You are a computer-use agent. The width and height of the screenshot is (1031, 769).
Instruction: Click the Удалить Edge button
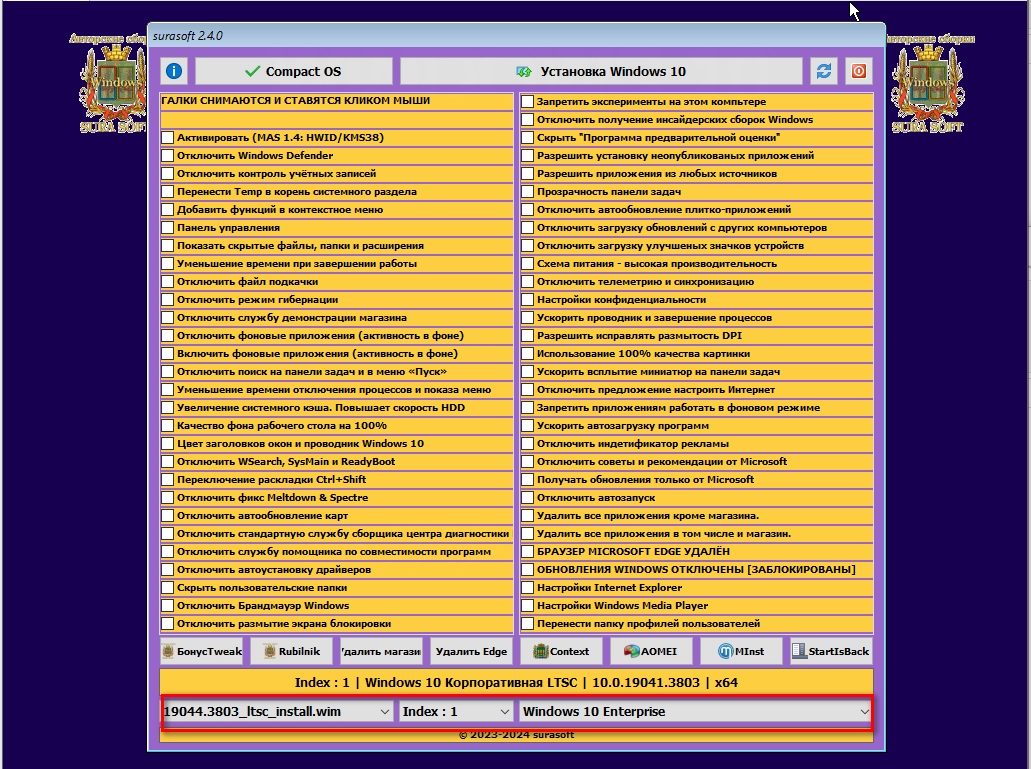471,651
